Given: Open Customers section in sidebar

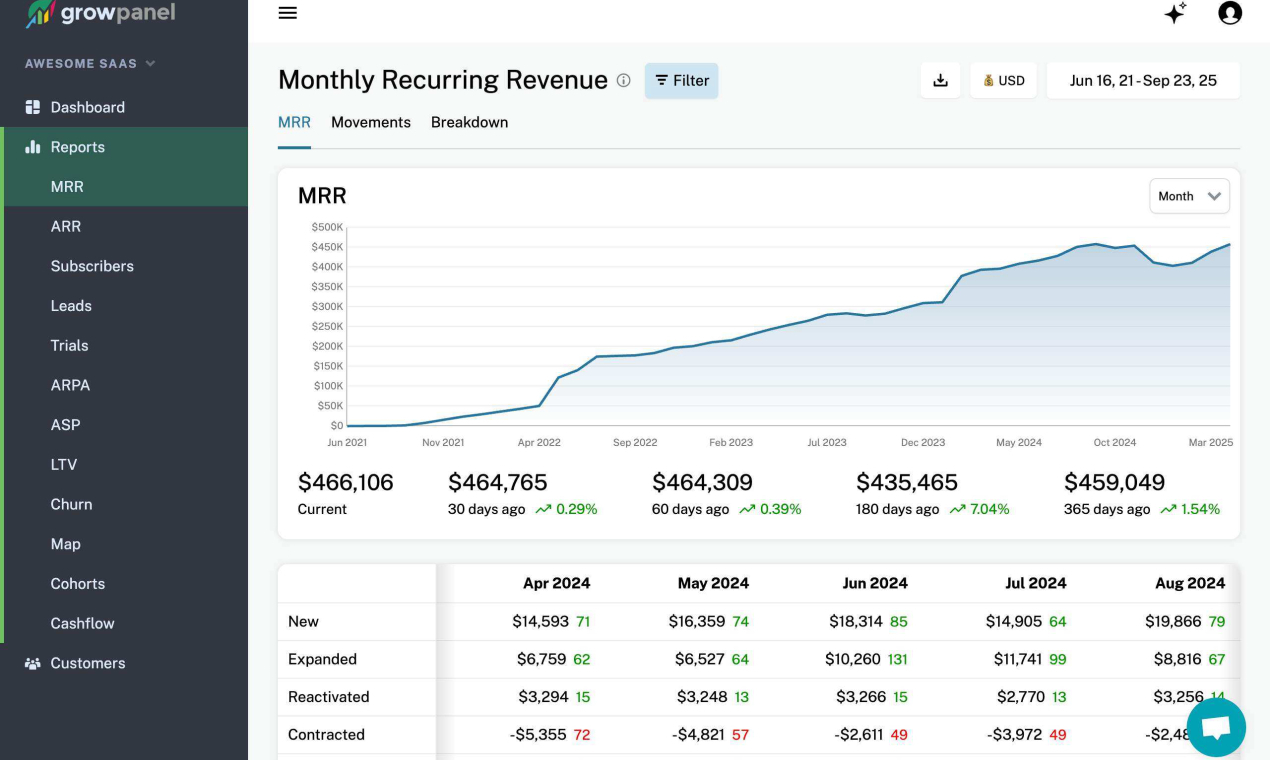Looking at the screenshot, I should (87, 663).
